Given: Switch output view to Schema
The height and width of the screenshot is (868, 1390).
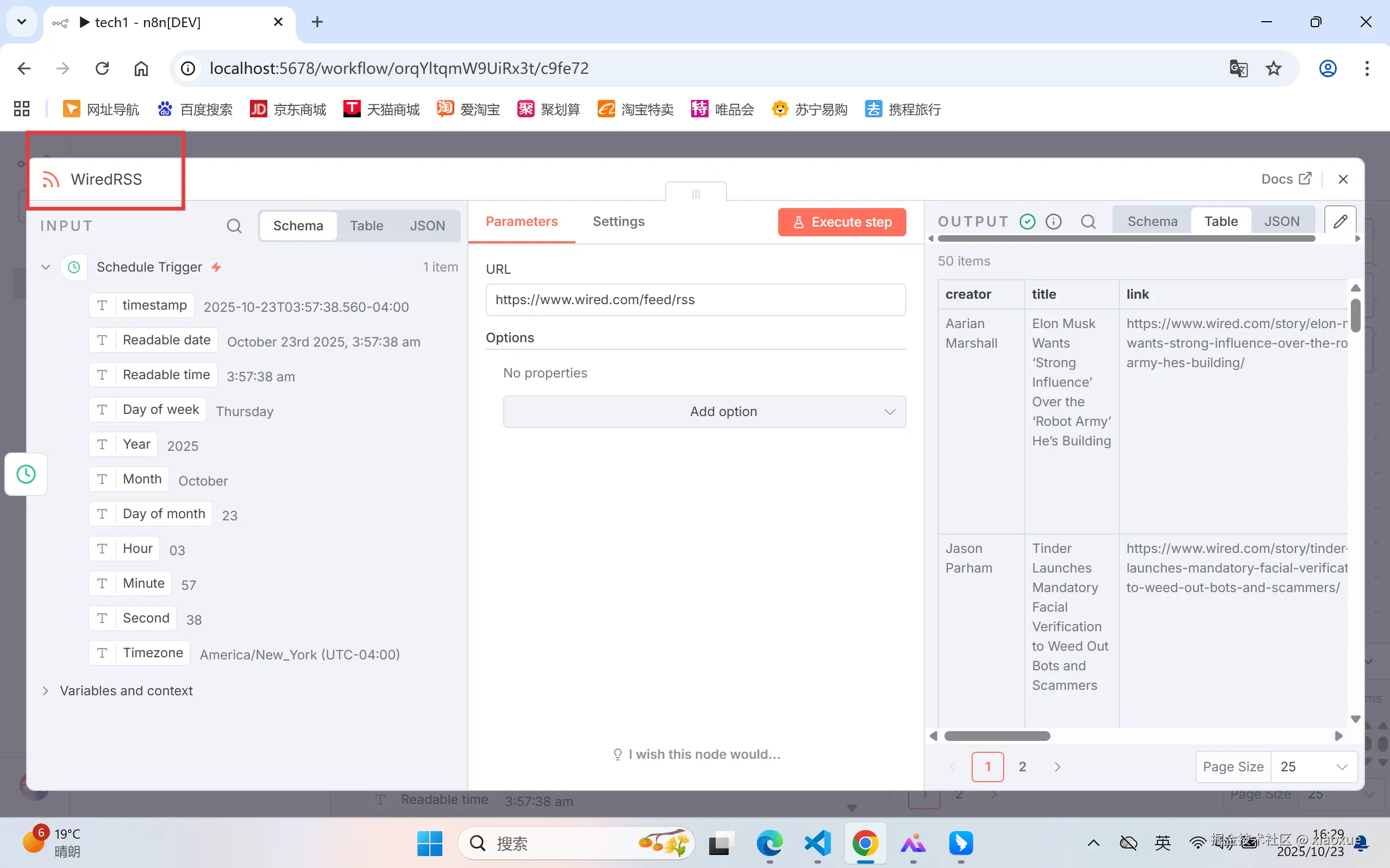Looking at the screenshot, I should coord(1152,222).
